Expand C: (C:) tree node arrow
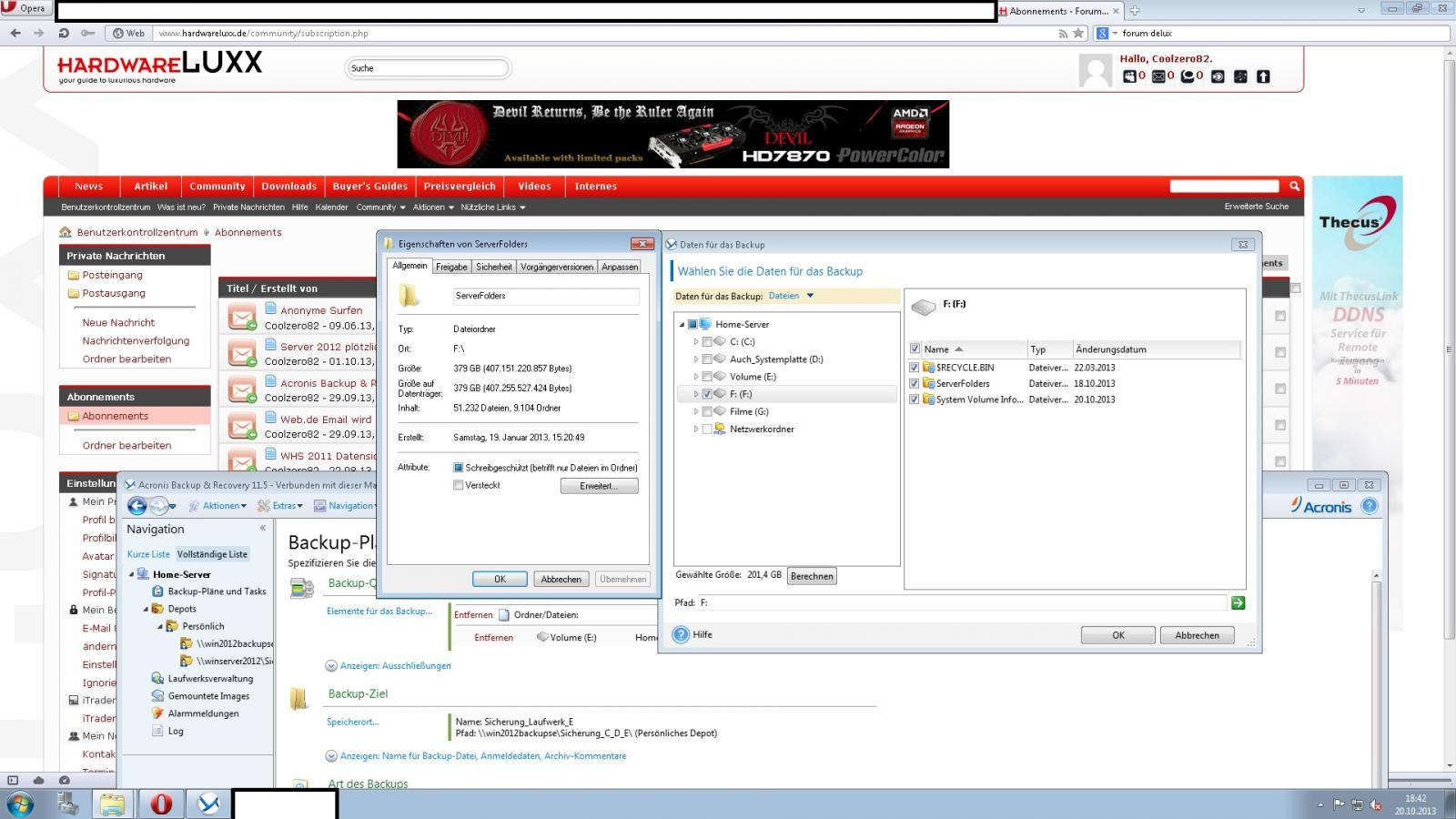Viewport: 1456px width, 819px height. click(696, 342)
